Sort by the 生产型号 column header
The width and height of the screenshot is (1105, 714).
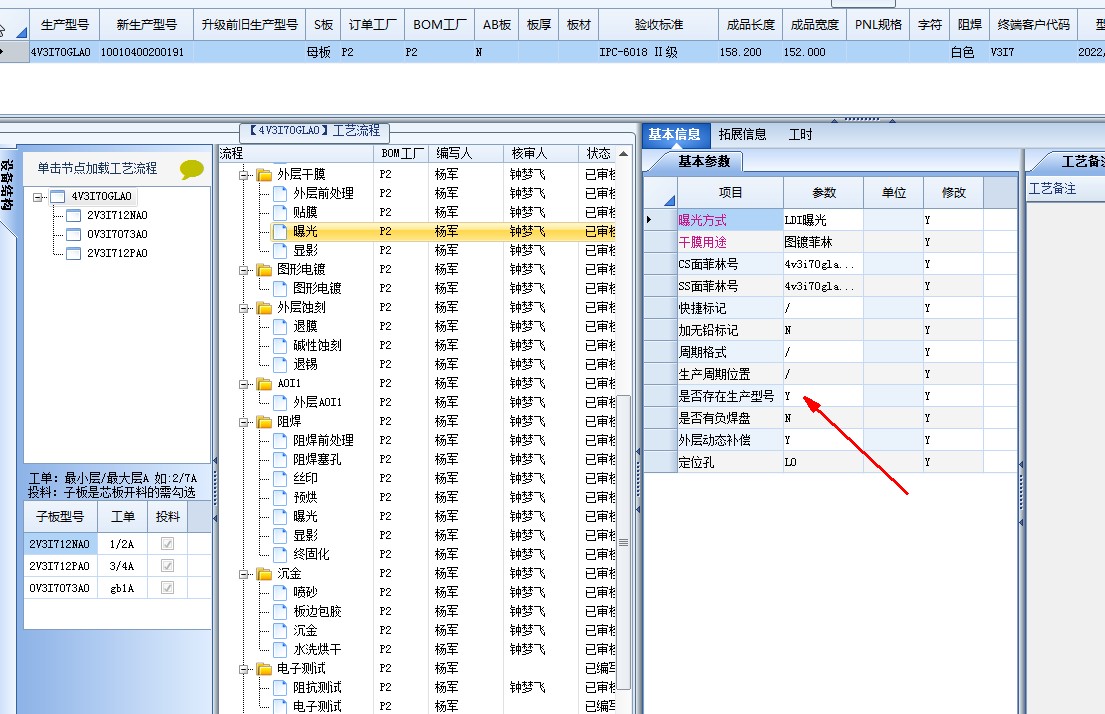click(64, 25)
